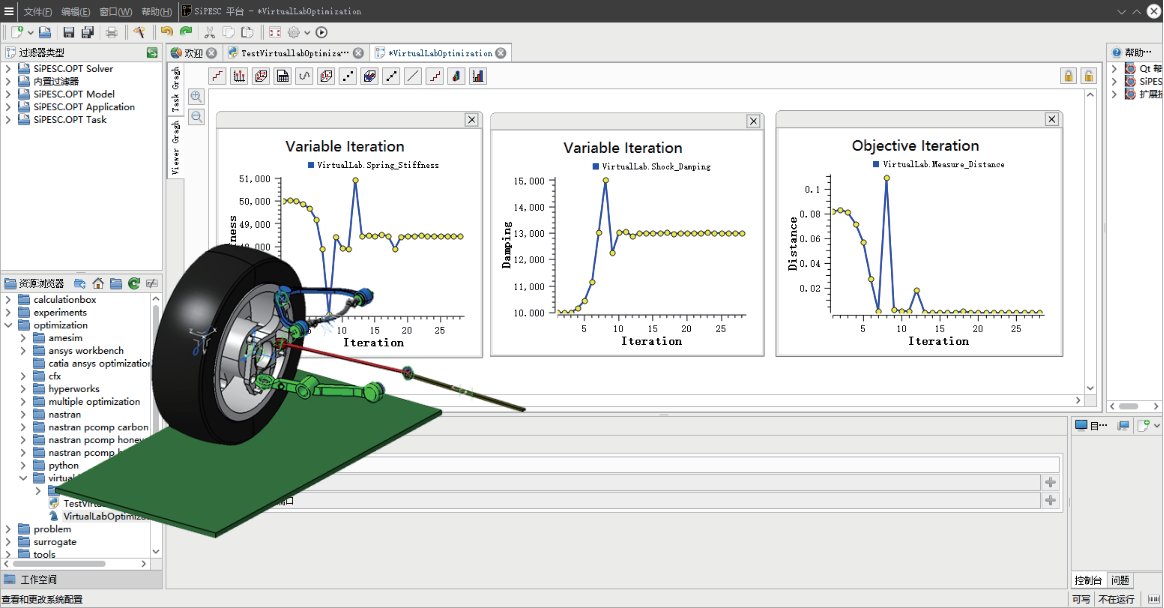Open the 编辑(E) menu
The image size is (1164, 608).
point(75,11)
